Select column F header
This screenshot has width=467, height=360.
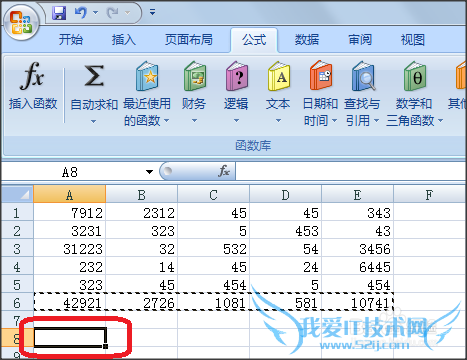click(x=429, y=194)
